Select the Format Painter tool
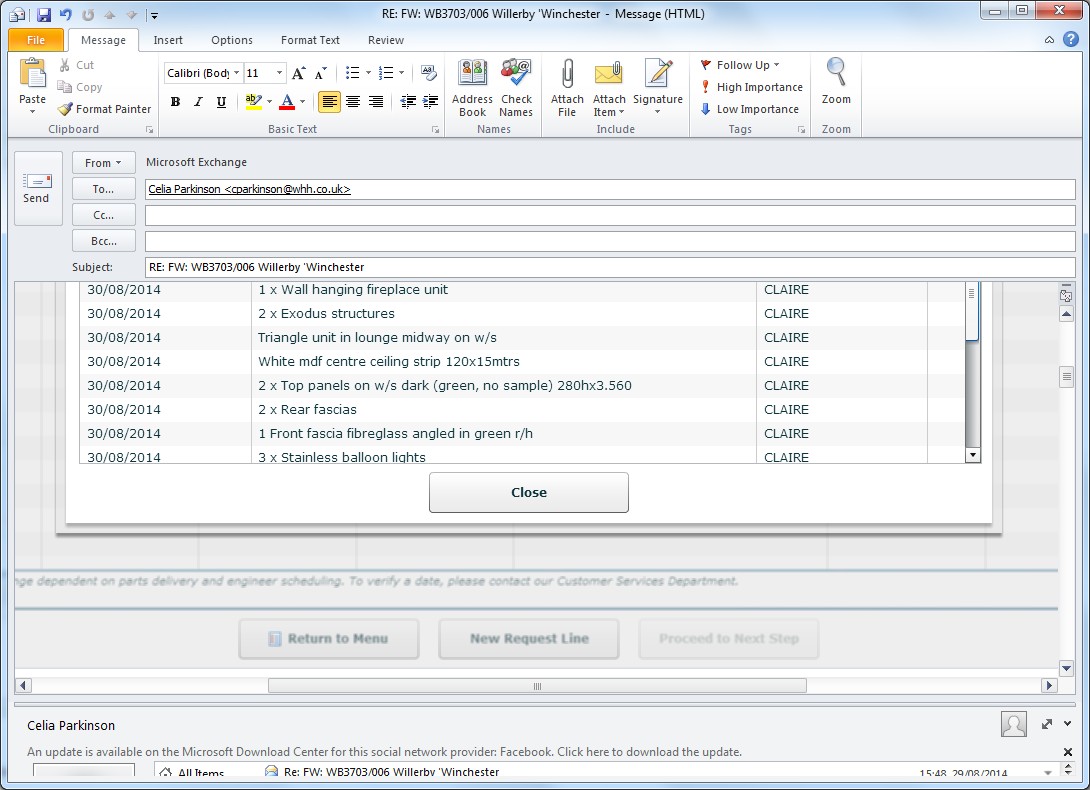The image size is (1090, 790). 104,109
